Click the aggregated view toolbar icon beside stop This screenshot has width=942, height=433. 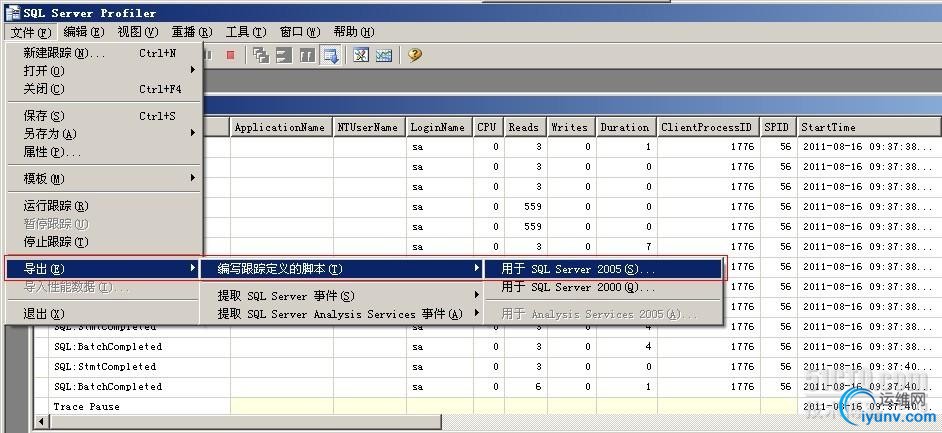pyautogui.click(x=284, y=55)
